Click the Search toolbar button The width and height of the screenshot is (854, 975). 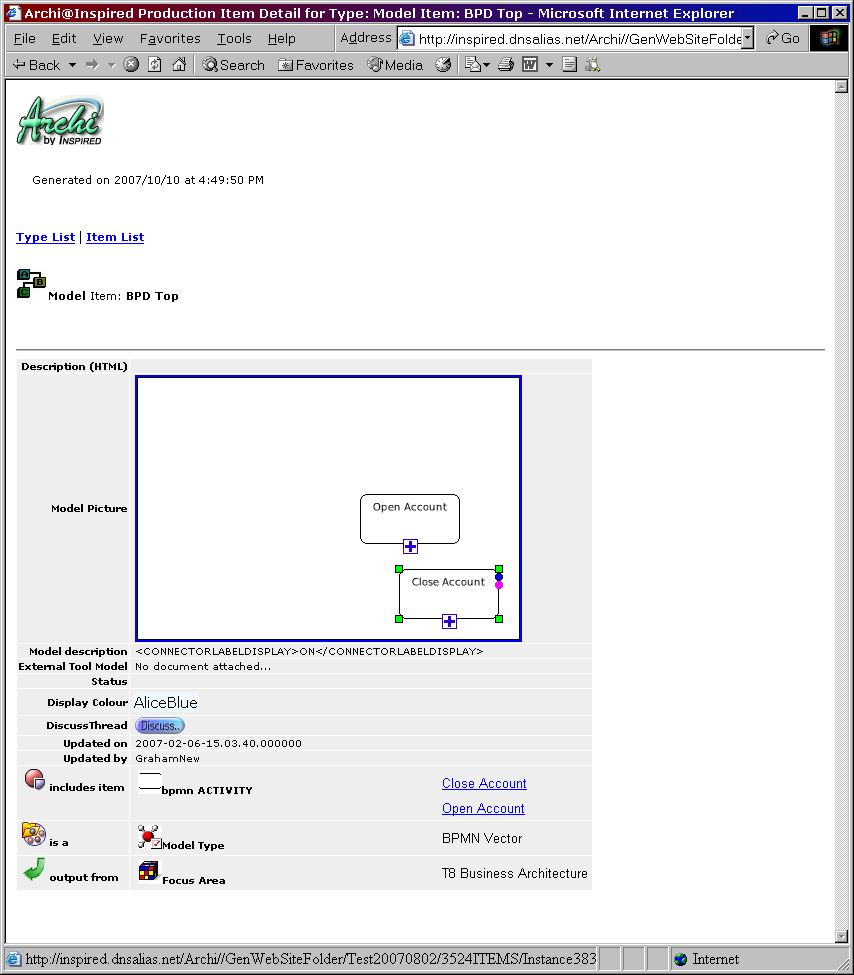coord(233,65)
